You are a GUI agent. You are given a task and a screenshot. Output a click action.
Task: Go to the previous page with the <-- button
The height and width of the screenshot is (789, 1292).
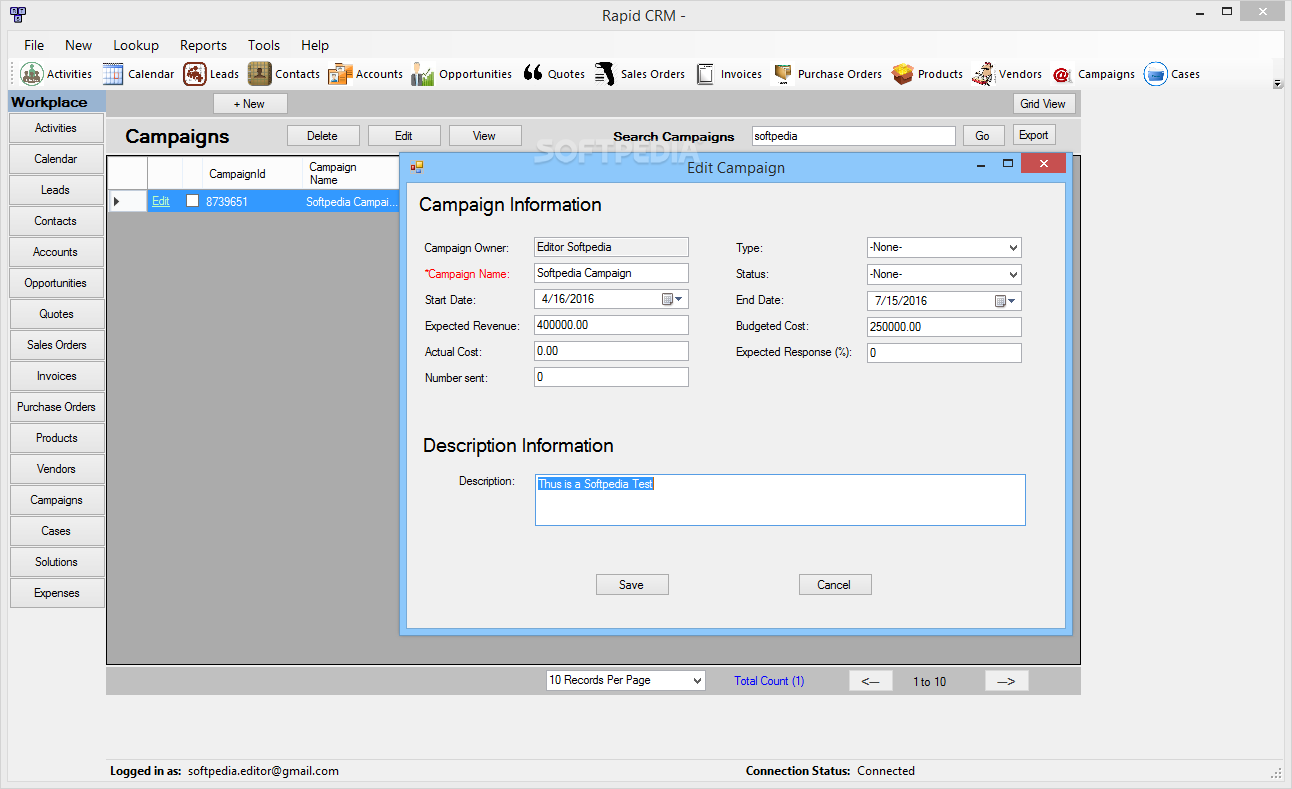click(x=871, y=681)
